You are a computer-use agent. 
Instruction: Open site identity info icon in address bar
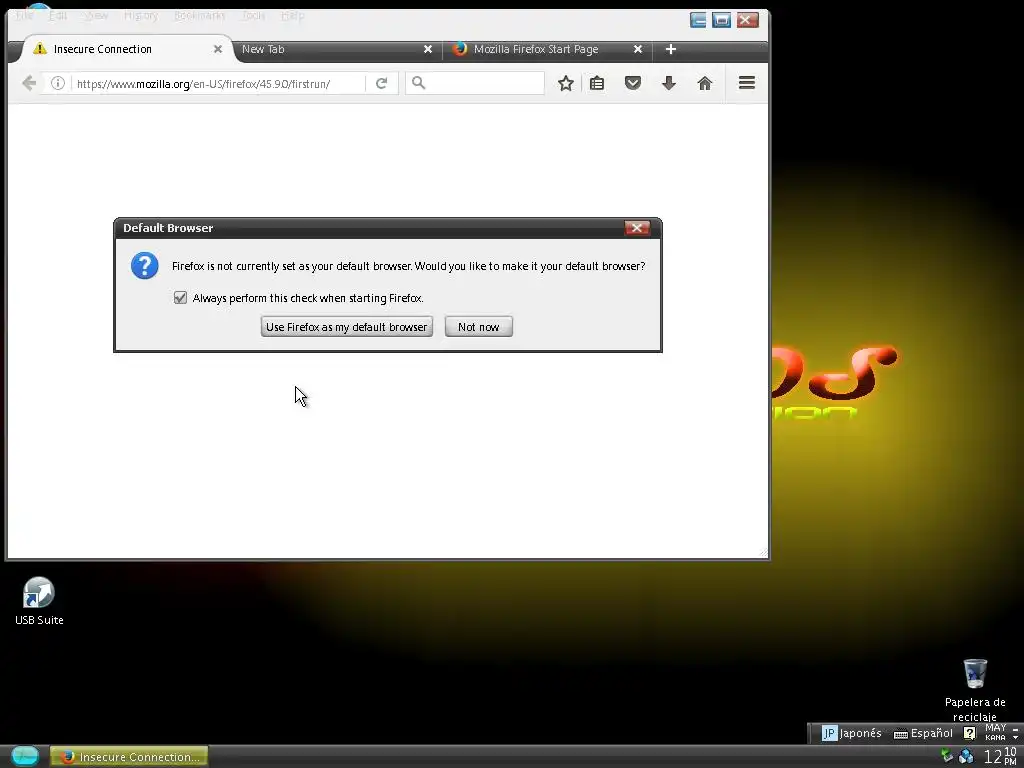pyautogui.click(x=58, y=83)
